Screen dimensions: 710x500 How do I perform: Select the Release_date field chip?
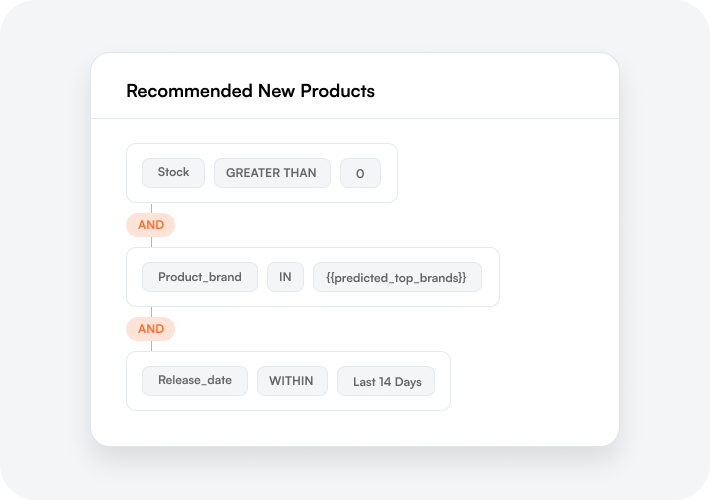[195, 381]
